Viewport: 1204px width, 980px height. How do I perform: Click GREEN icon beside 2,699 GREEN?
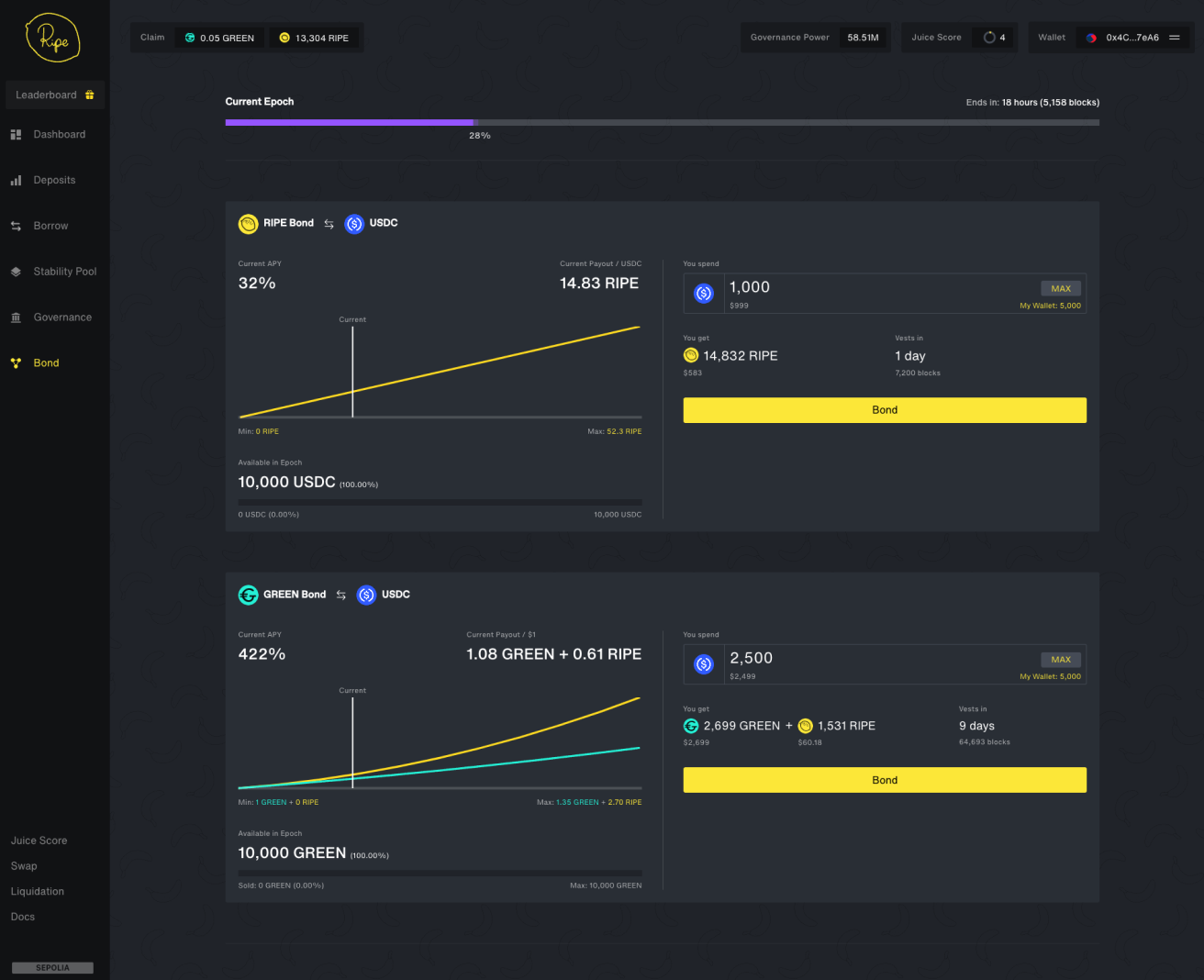[691, 726]
